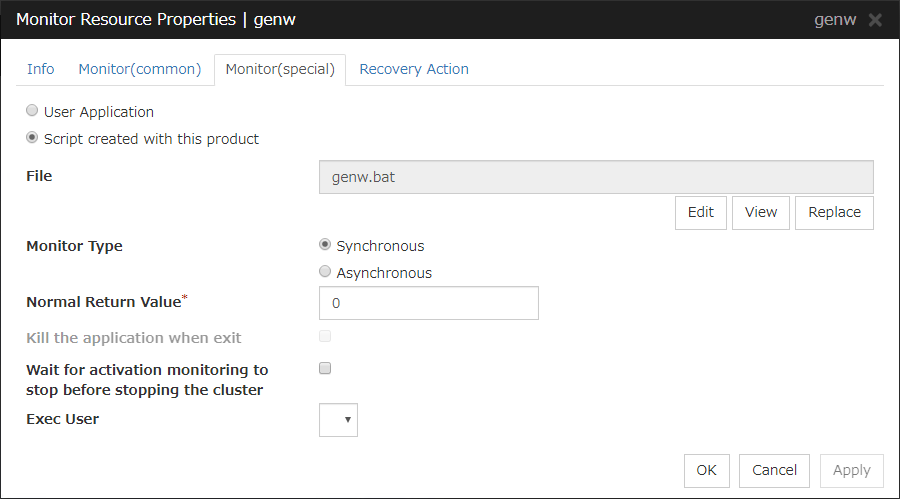Set Monitor Type to Synchronous
The height and width of the screenshot is (499, 900).
[x=325, y=245]
